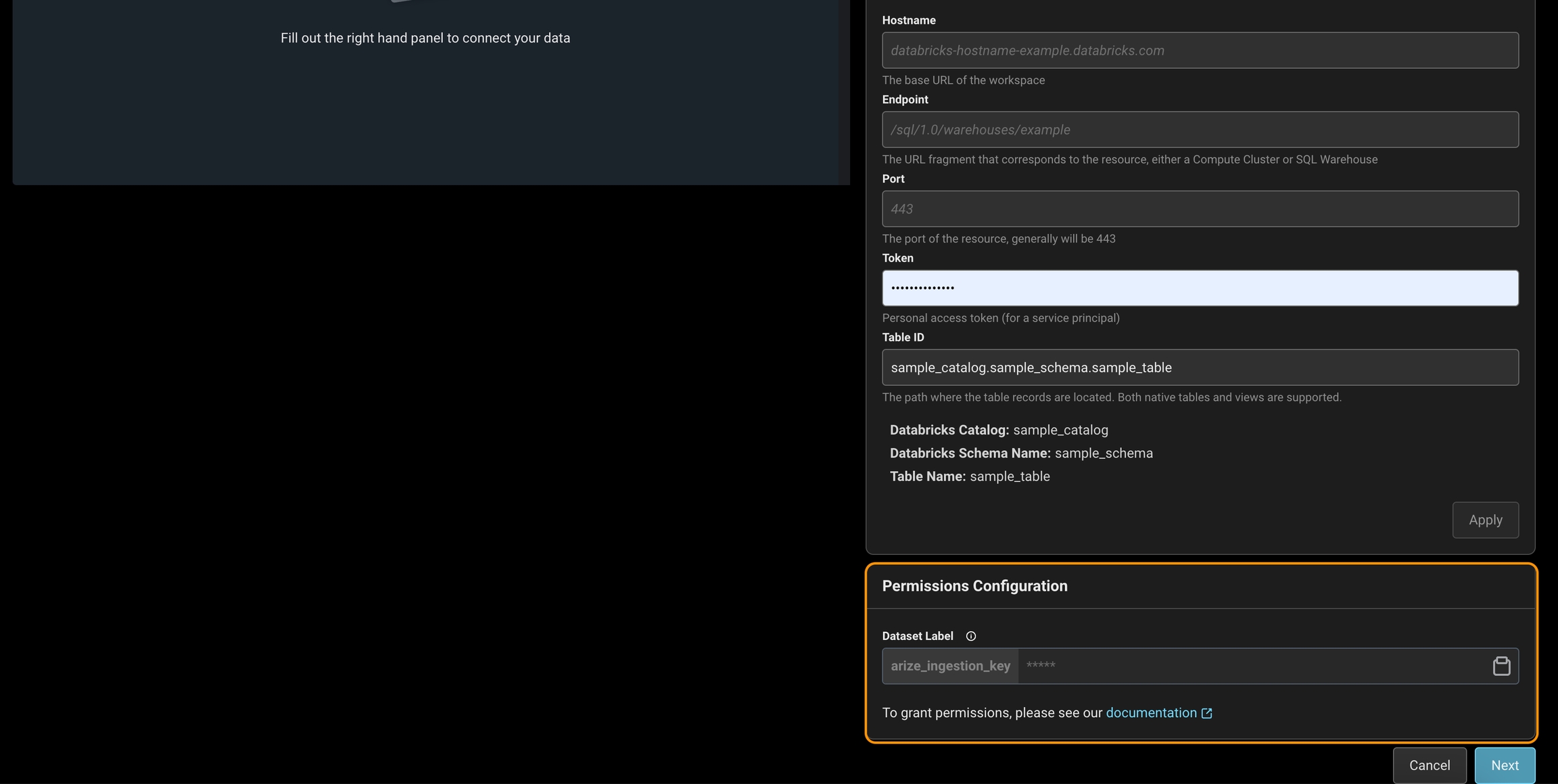Click the Permissions Configuration heading

[974, 586]
